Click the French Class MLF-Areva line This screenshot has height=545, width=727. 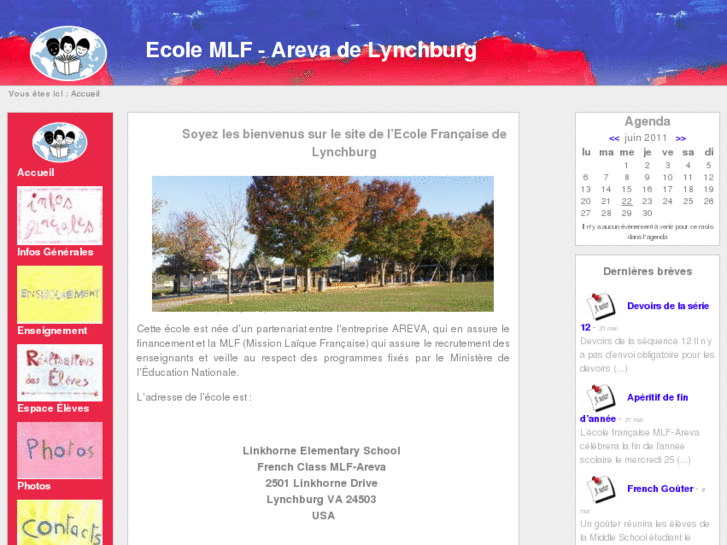pyautogui.click(x=321, y=467)
